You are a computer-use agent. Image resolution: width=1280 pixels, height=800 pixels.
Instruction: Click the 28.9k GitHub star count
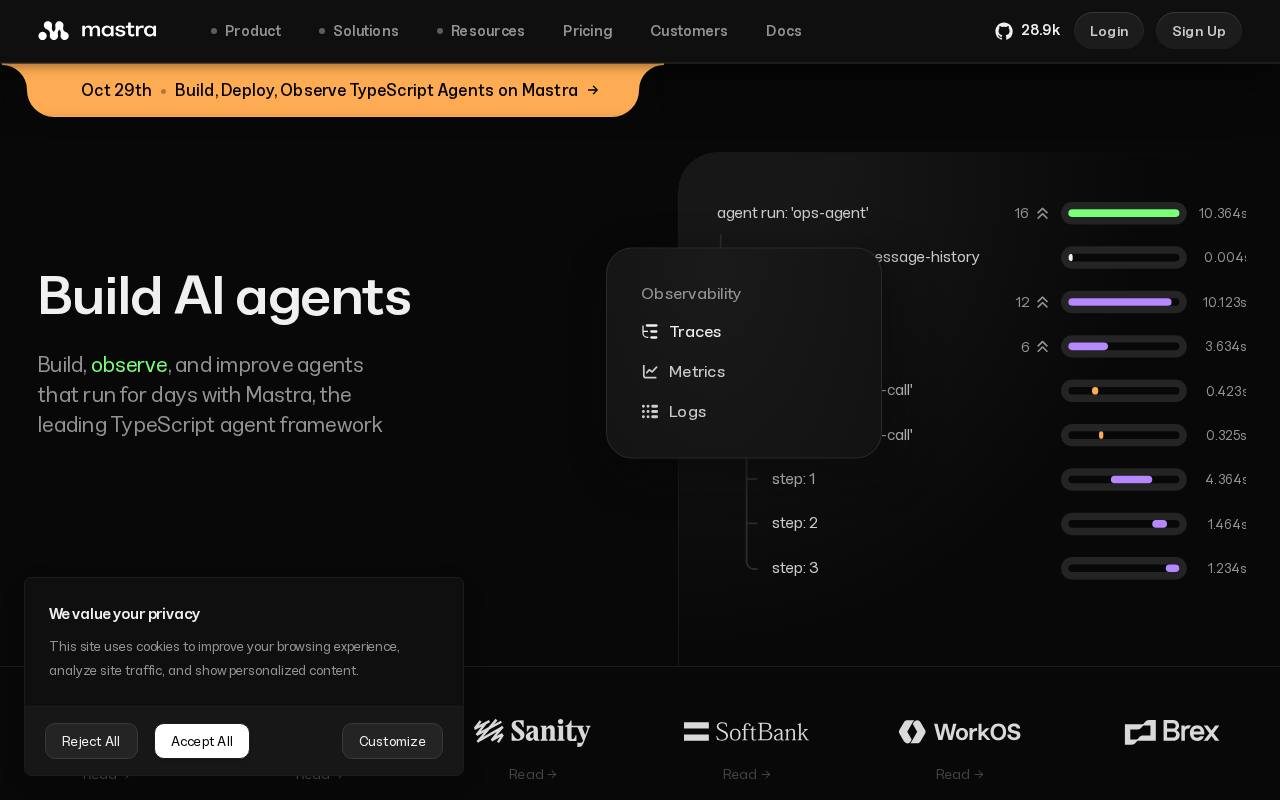[1040, 31]
